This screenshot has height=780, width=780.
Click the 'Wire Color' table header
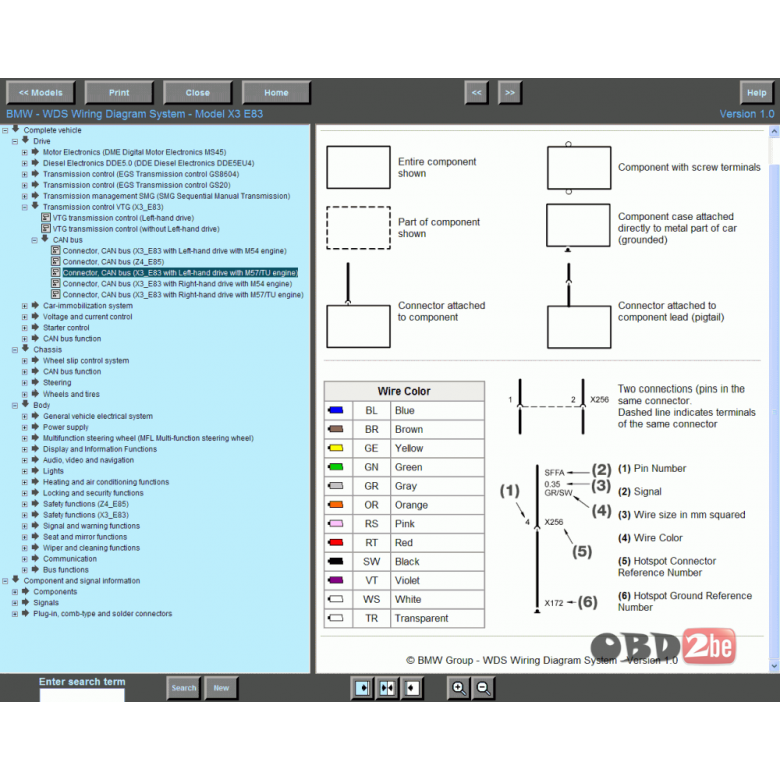(x=404, y=391)
